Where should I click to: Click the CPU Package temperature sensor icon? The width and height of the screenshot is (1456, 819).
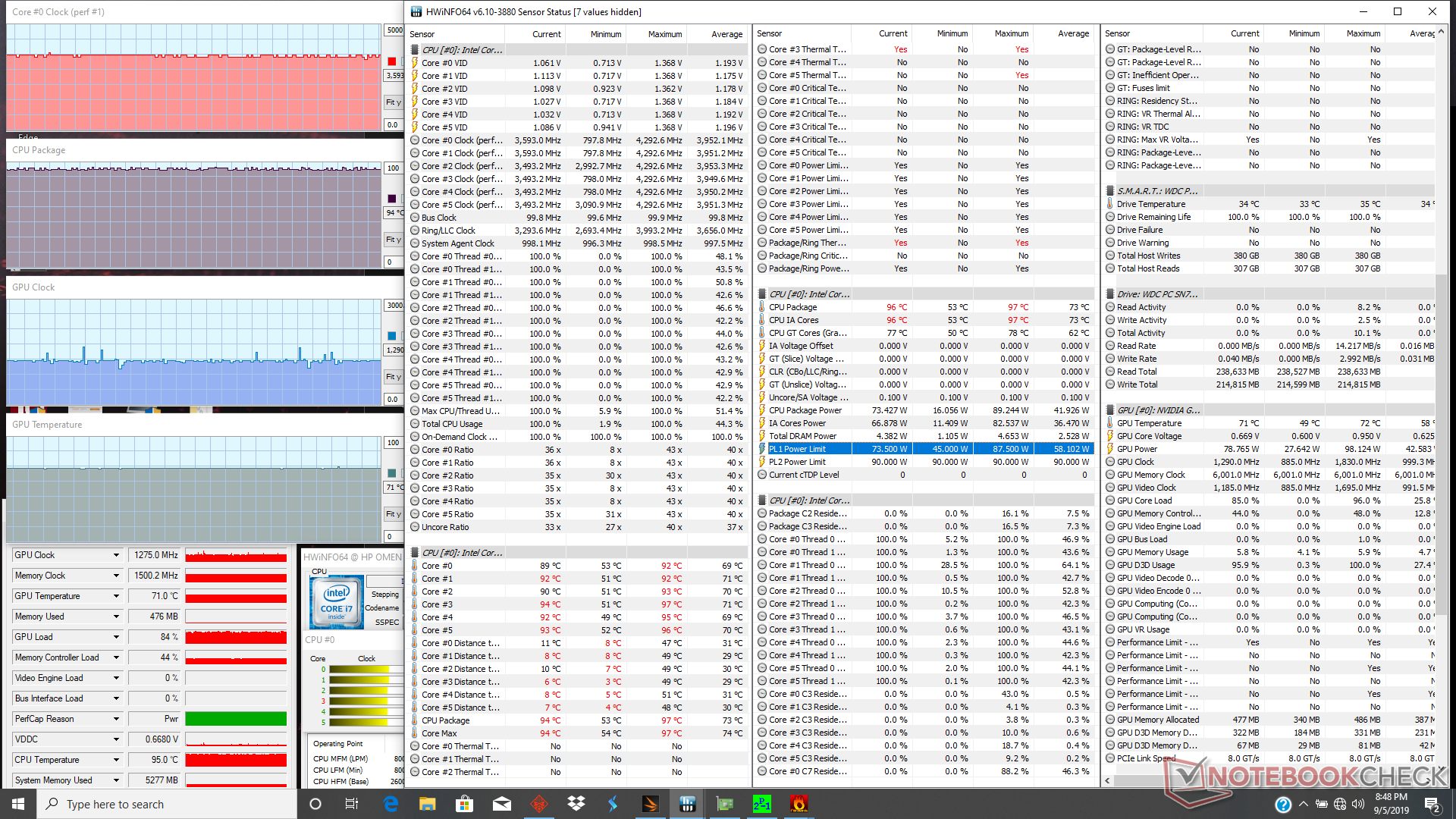click(x=762, y=307)
